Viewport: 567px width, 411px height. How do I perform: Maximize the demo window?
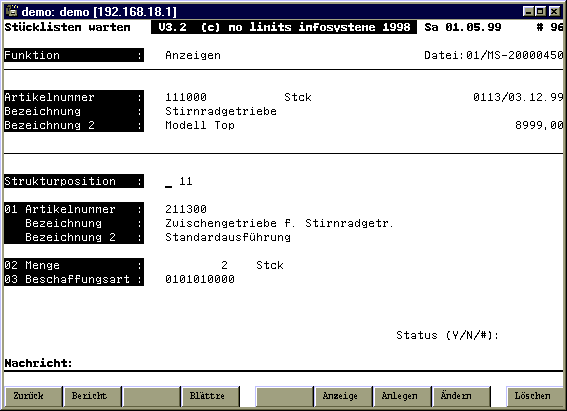point(540,12)
